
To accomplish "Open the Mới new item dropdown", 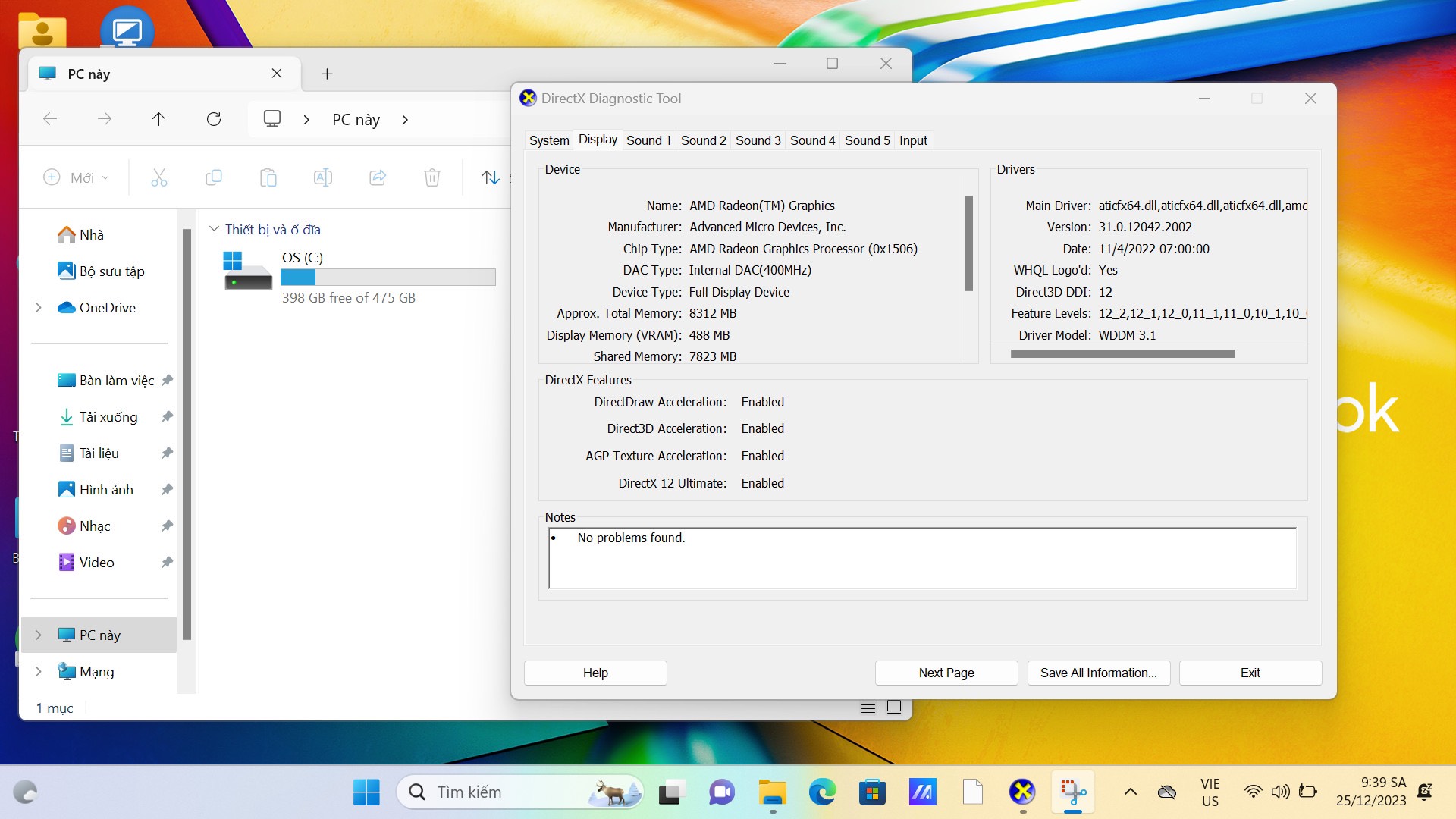I will click(77, 177).
